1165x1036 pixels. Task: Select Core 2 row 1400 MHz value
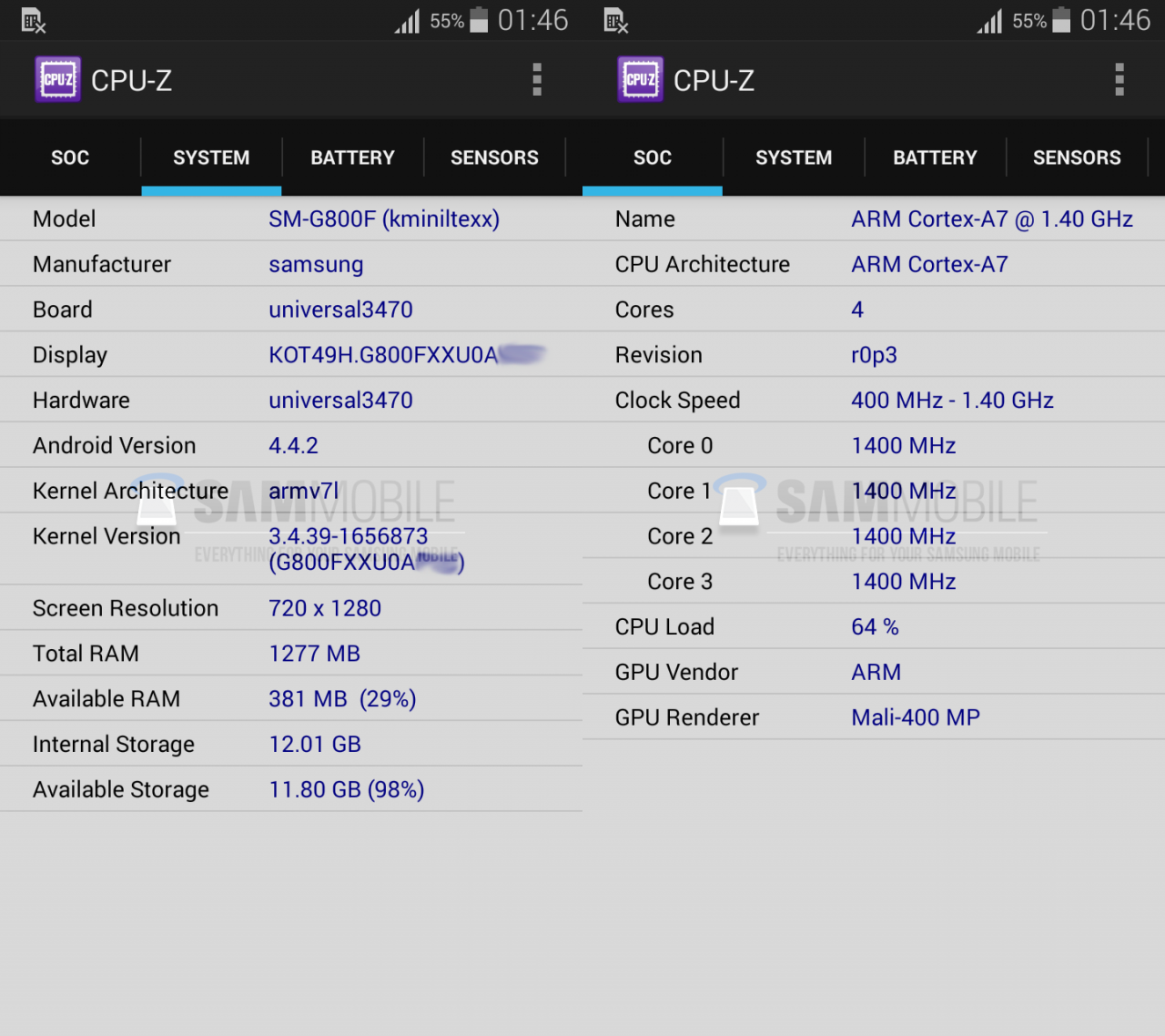pos(903,537)
